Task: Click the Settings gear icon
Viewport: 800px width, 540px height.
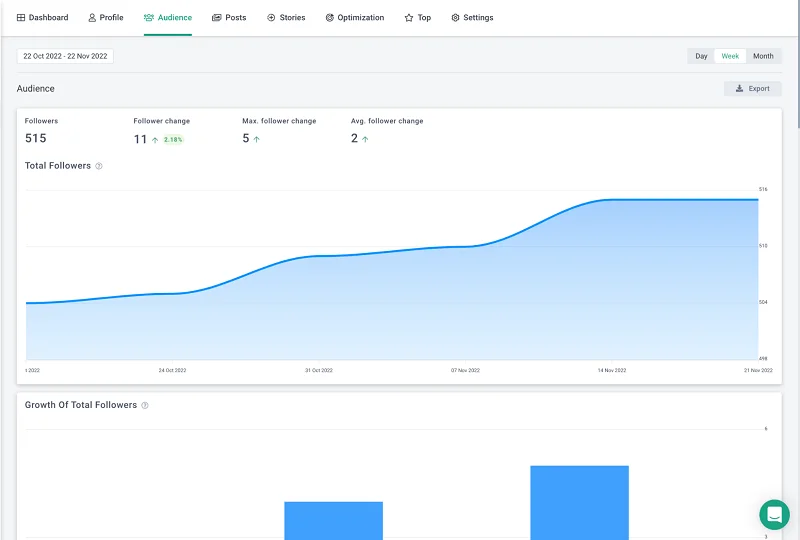Action: coord(456,18)
